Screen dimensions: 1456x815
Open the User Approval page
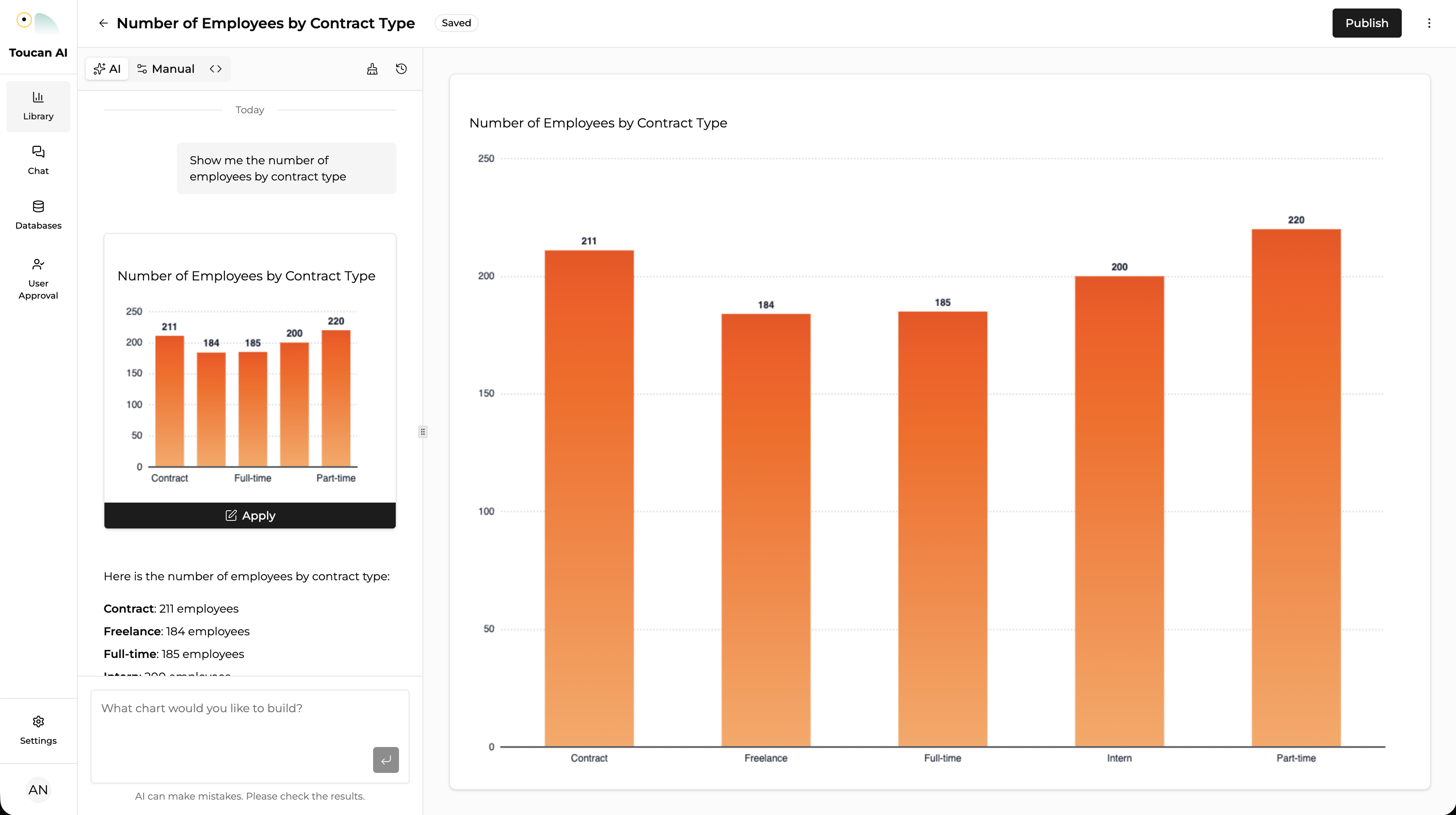pos(38,279)
